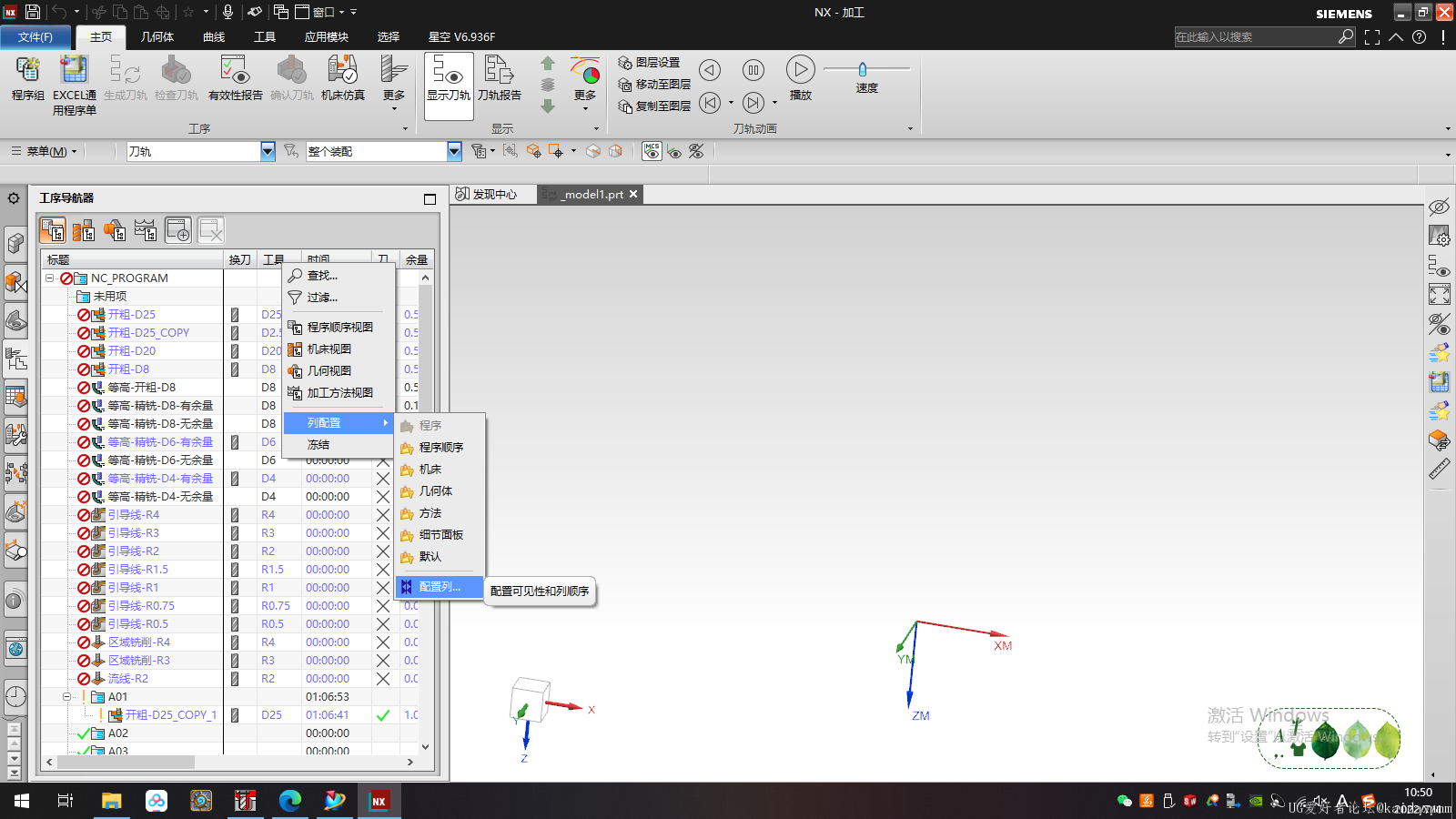Click the fit view icon in right toolbar
1456x819 pixels.
click(x=1439, y=294)
